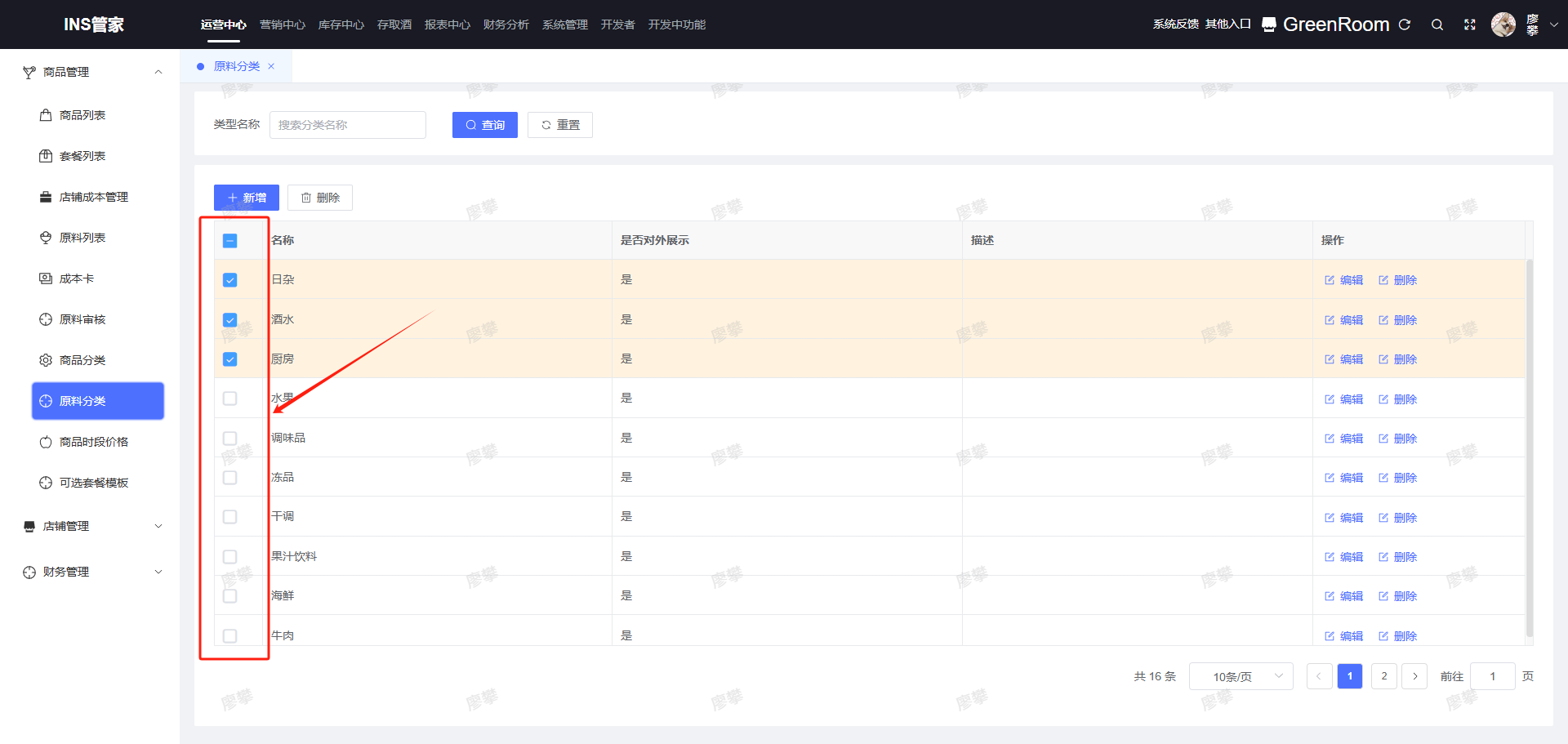
Task: Click the 原料审核 sidebar icon
Action: (x=46, y=319)
